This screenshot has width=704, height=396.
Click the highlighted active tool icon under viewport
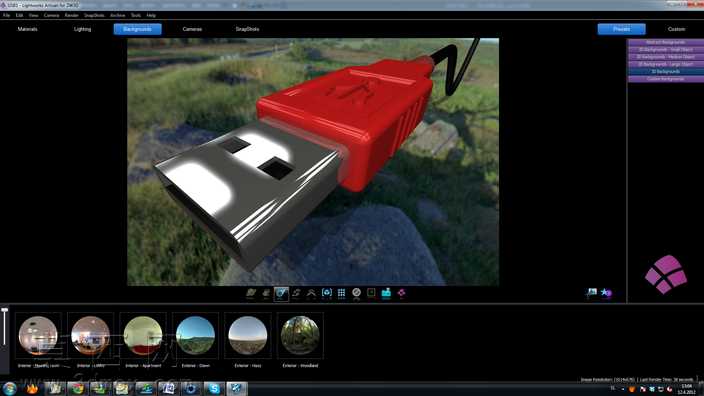click(x=282, y=294)
